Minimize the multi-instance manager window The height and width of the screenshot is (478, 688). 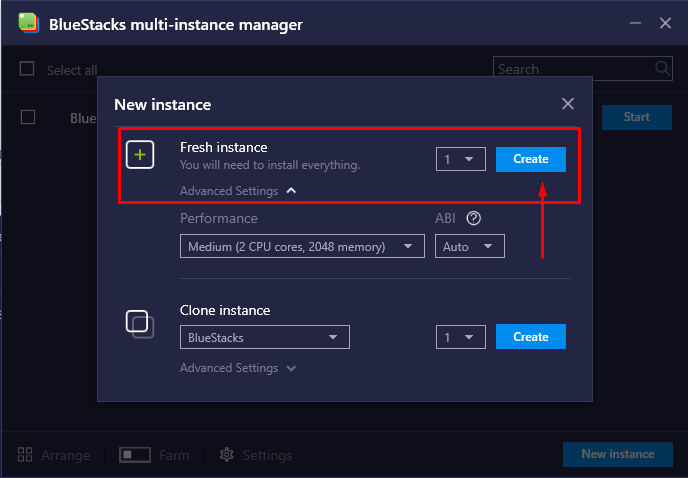coord(635,23)
